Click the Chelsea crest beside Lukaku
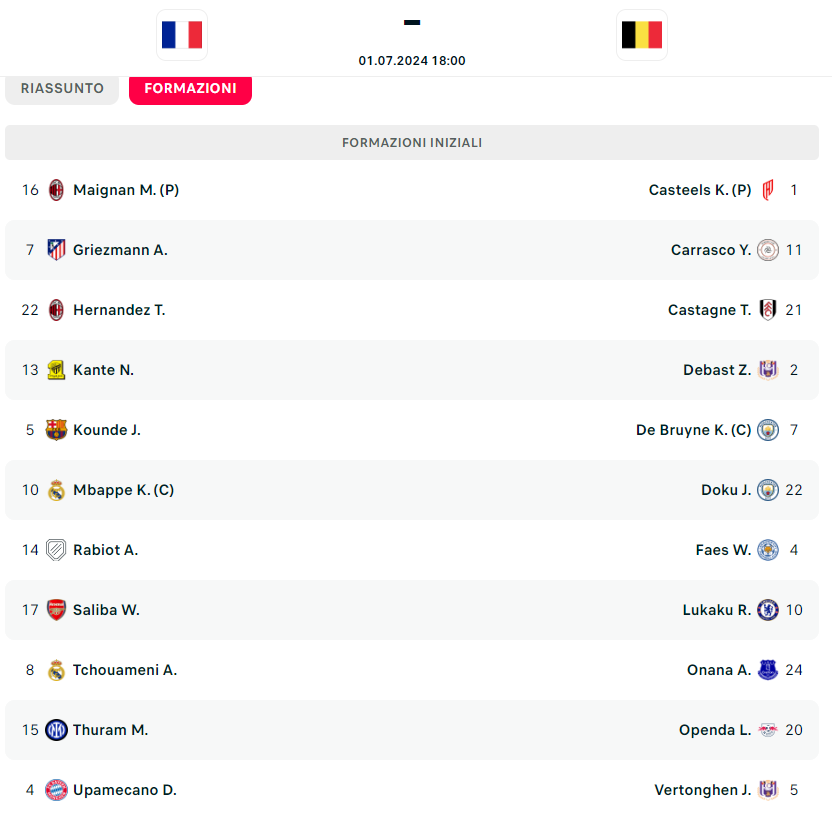The image size is (832, 836). pos(768,610)
